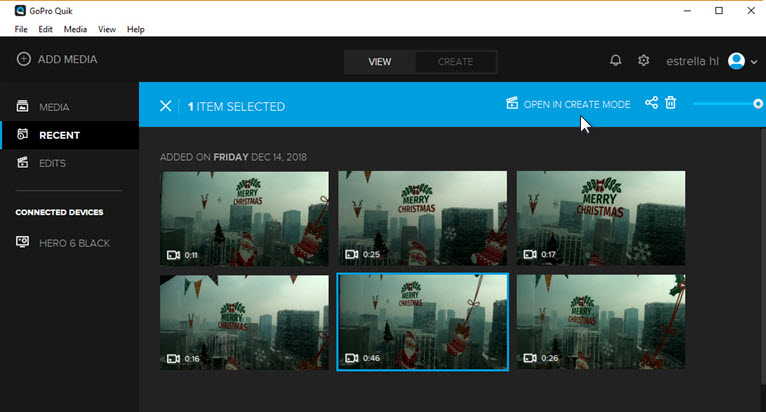
Task: Select the 0:17 video thumbnail
Action: click(x=601, y=218)
